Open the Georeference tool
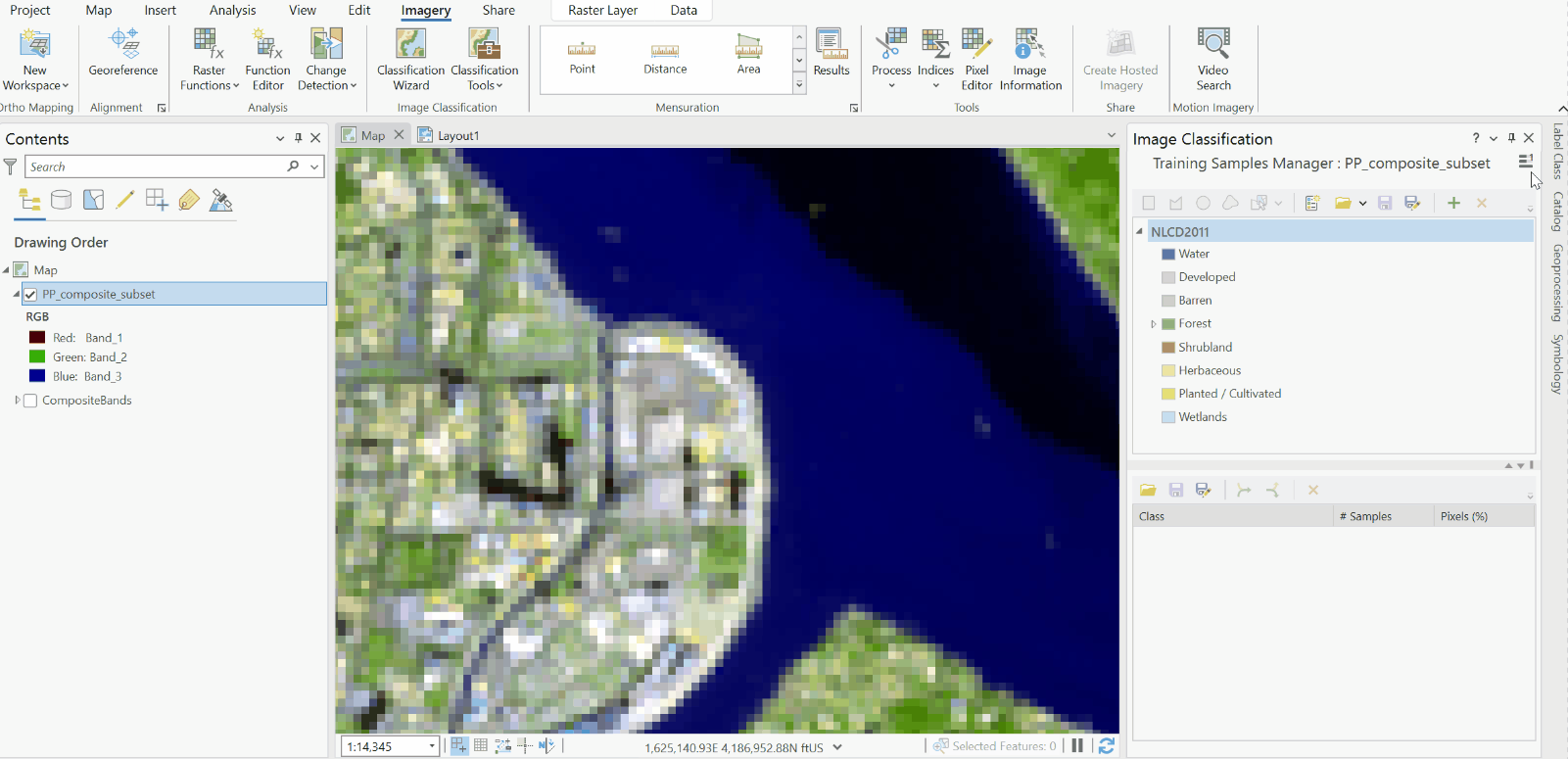Screen dimensions: 1568x759 (x=123, y=53)
